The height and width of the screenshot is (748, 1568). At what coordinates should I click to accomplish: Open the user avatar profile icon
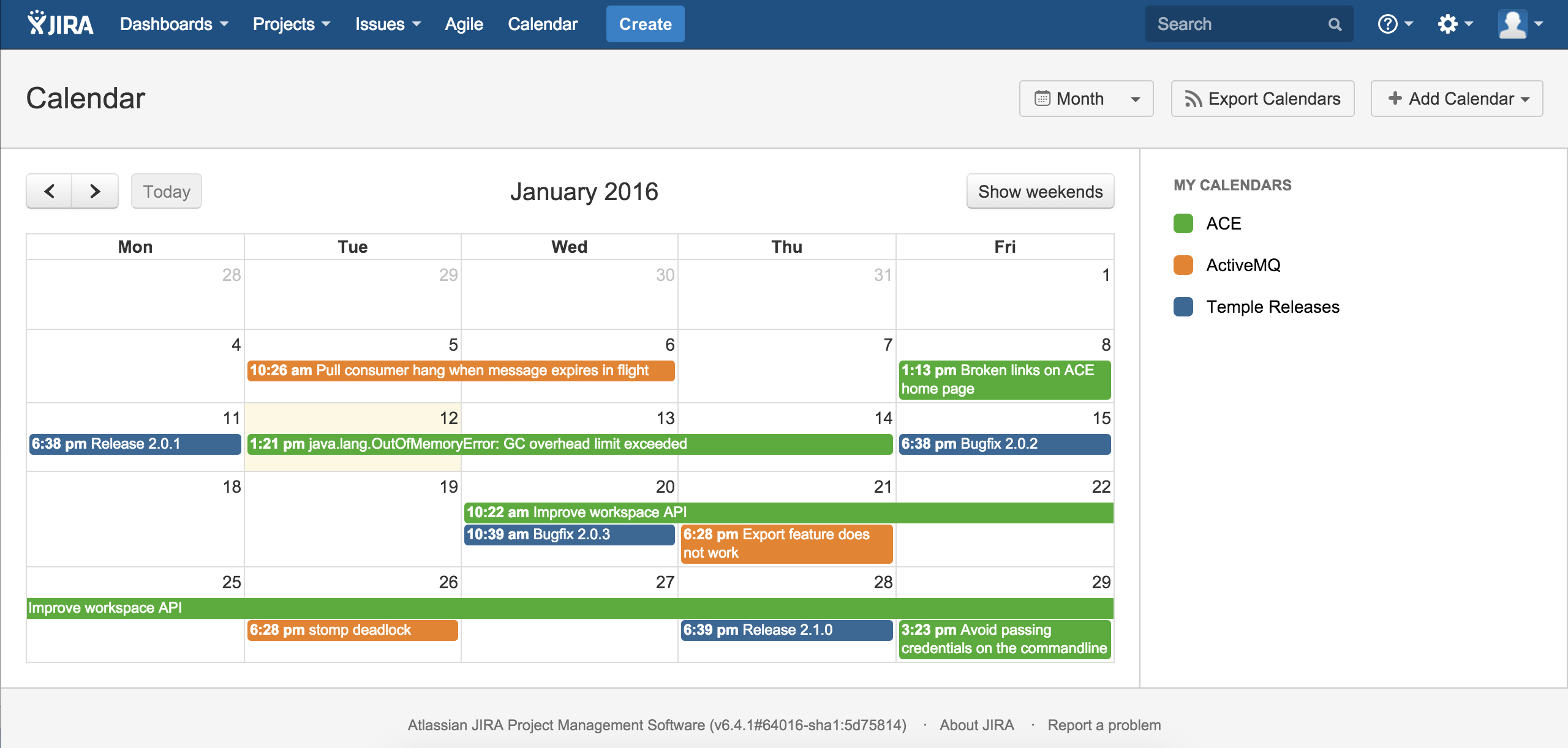1512,24
